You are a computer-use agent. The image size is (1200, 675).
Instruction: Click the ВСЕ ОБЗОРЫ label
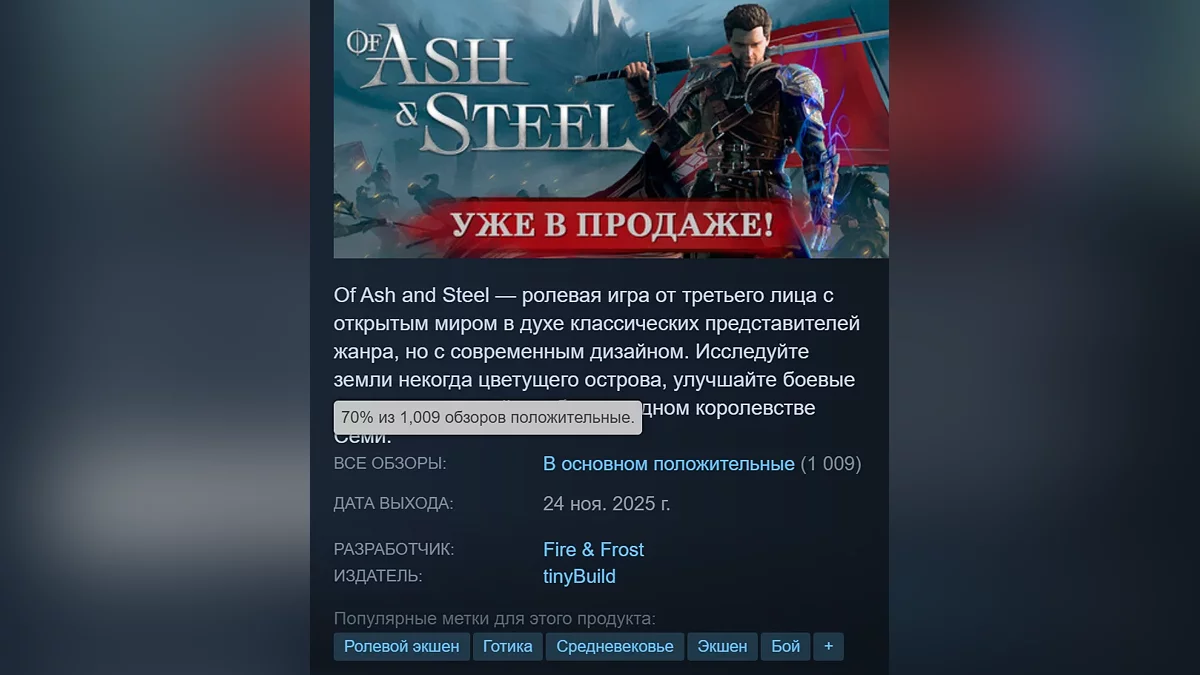390,464
